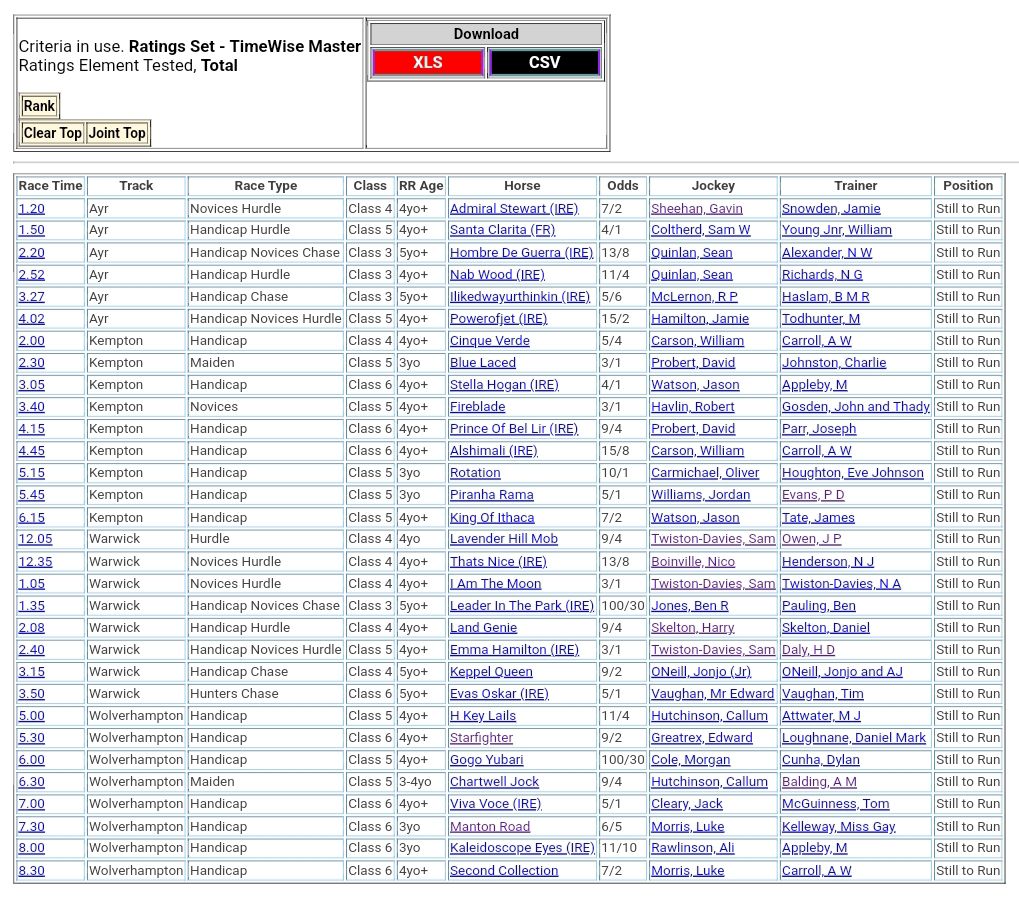Image resolution: width=1019 pixels, height=902 pixels.
Task: View horse Lavender Hill Mob
Action: (x=503, y=539)
